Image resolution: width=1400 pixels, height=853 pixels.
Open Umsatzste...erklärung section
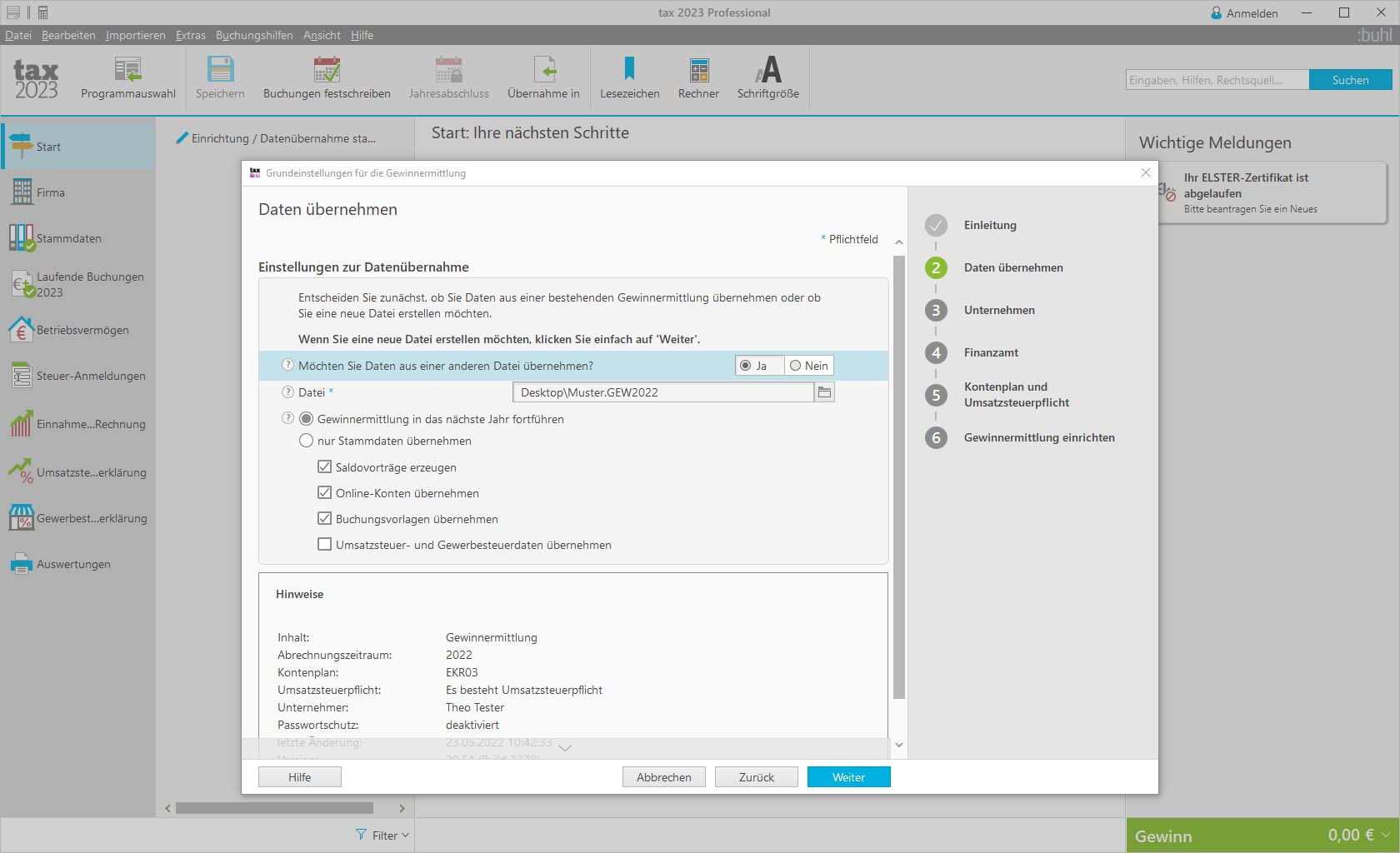77,472
